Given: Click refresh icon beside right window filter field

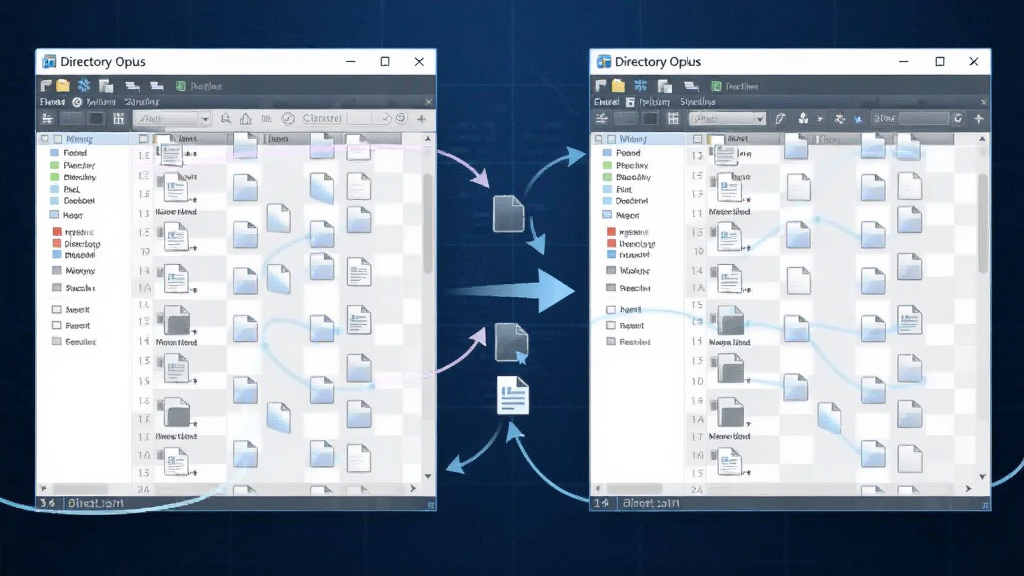Looking at the screenshot, I should (958, 118).
